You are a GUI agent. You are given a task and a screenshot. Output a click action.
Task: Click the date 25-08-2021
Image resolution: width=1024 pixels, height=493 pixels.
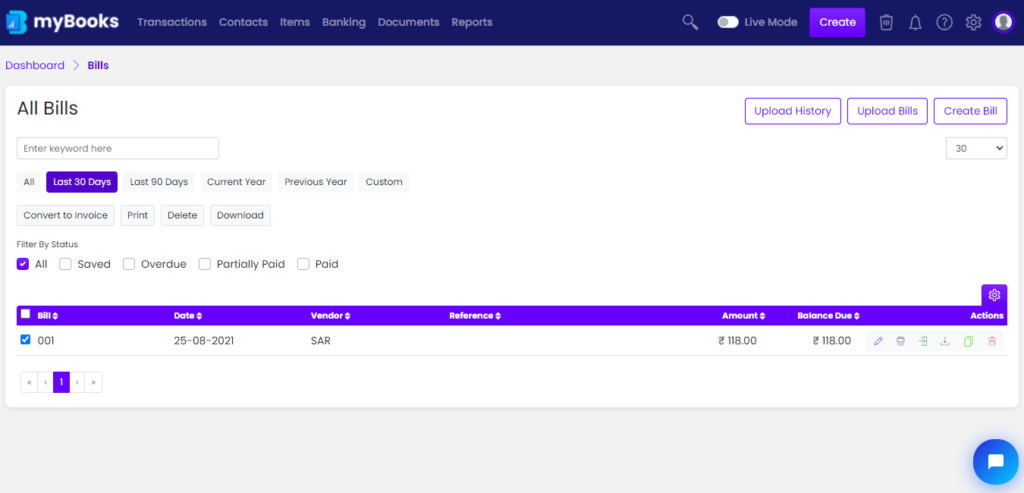[204, 341]
